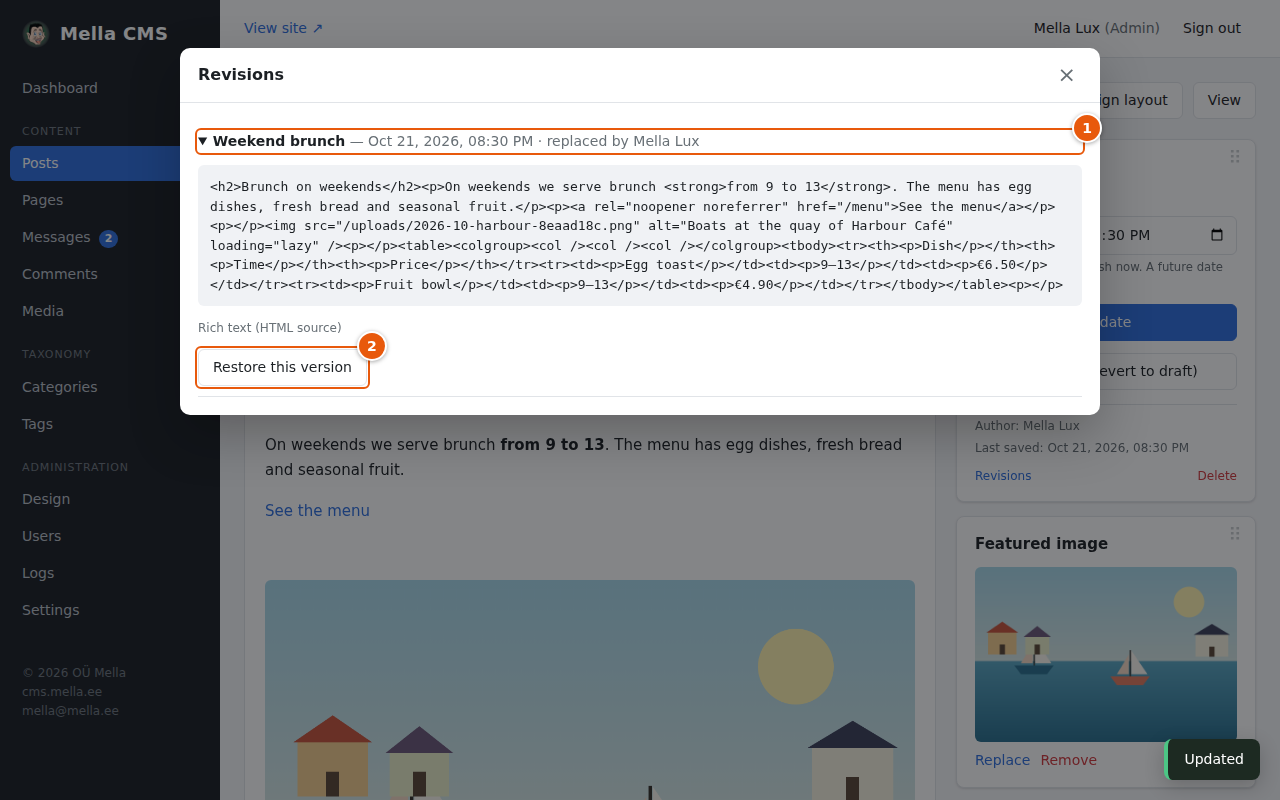This screenshot has height=800, width=1280.
Task: Replace the featured image
Action: click(x=1002, y=760)
